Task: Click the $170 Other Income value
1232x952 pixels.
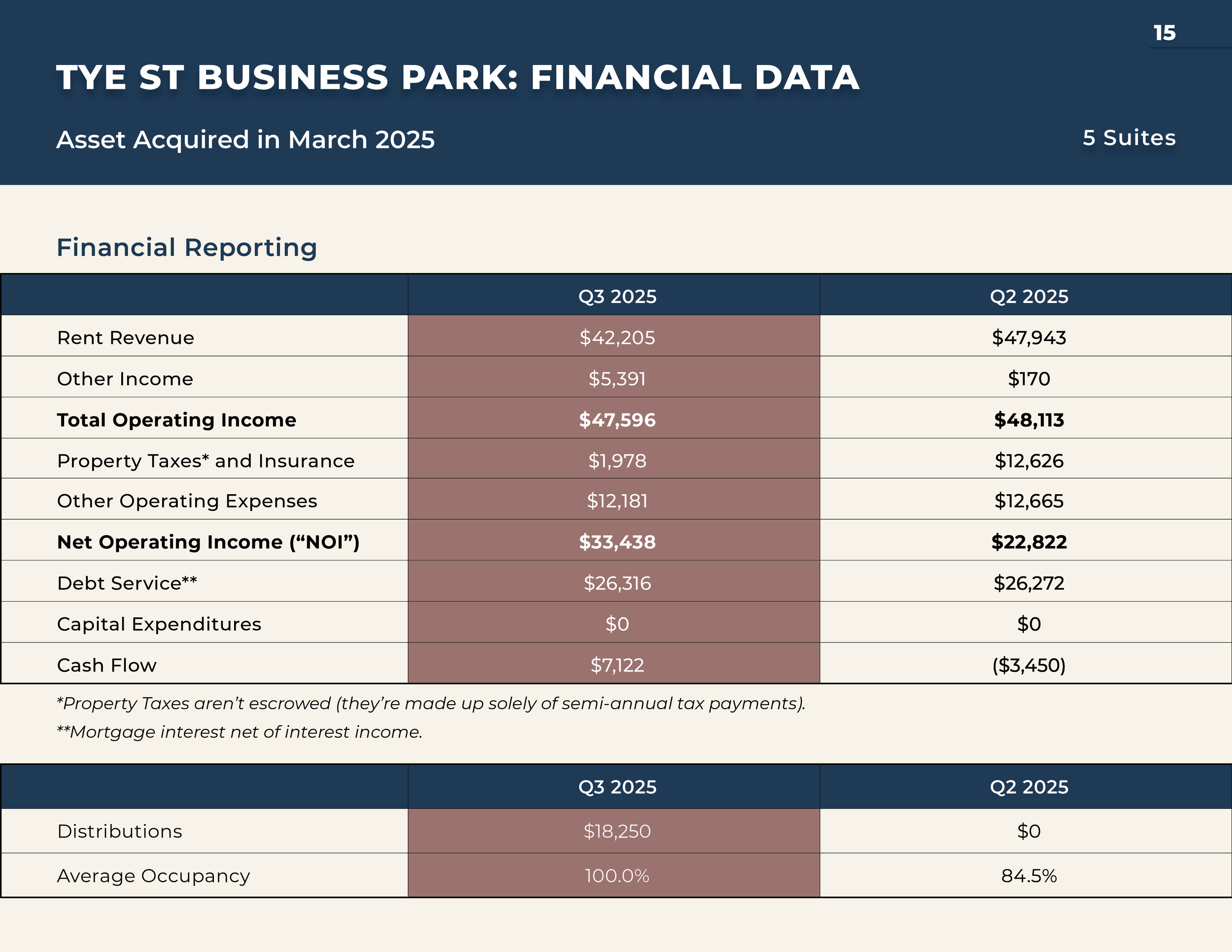Action: tap(1028, 378)
